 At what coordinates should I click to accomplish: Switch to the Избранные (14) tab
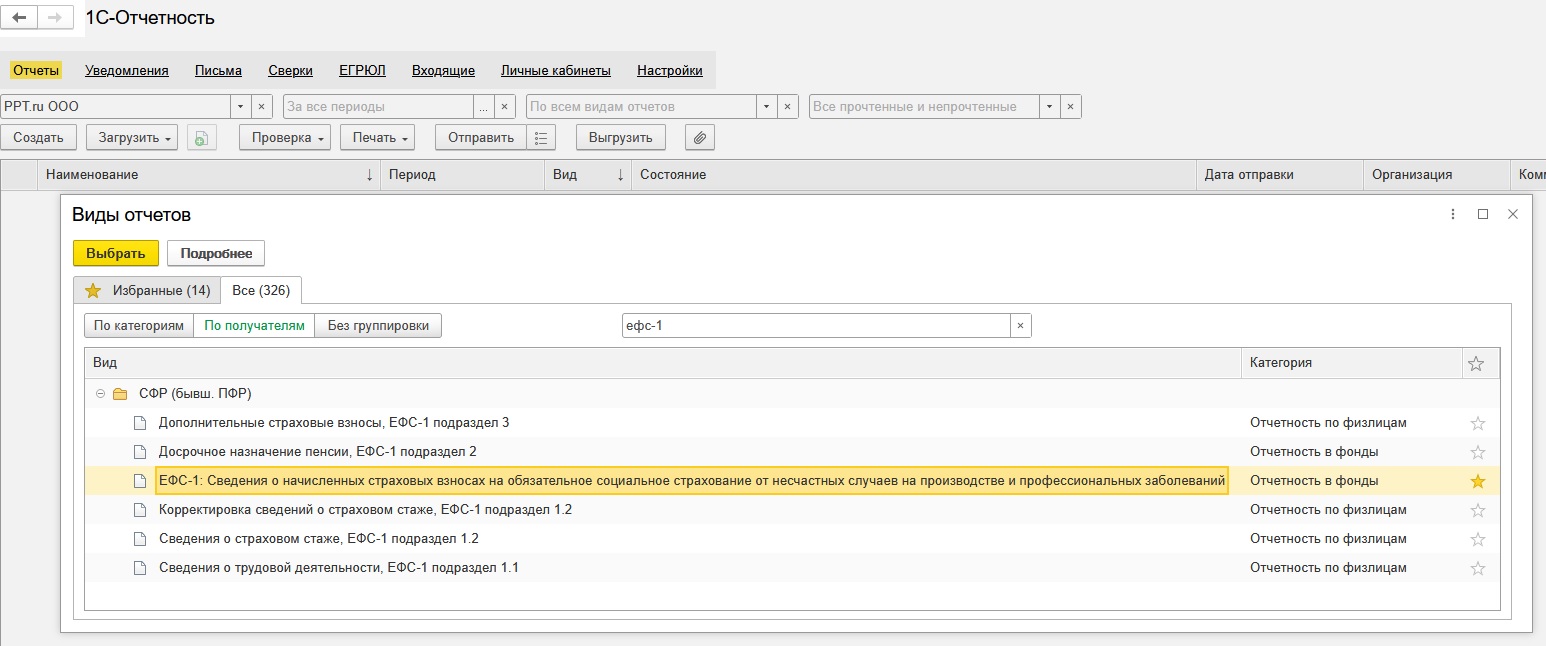(x=147, y=290)
